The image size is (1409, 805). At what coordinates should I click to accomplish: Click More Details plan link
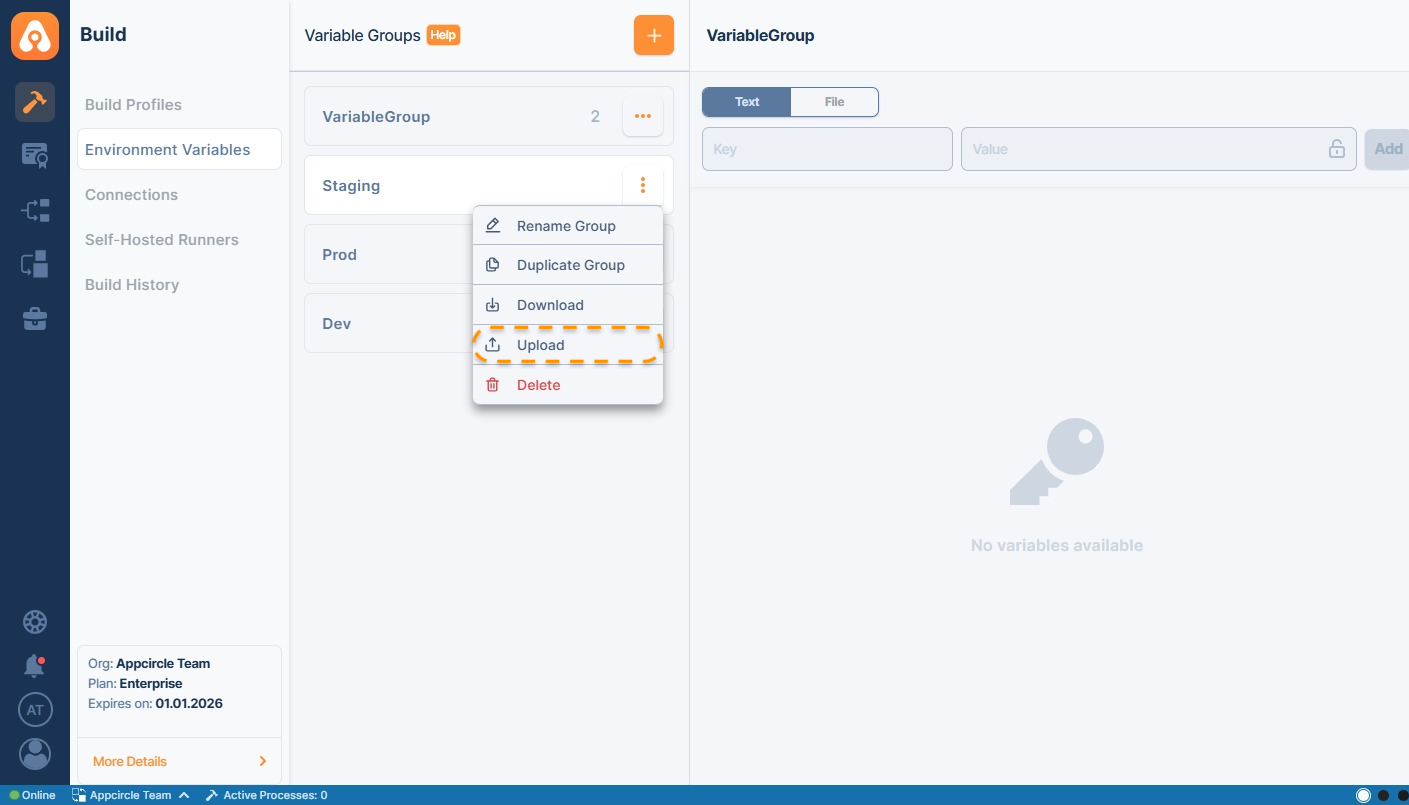[130, 761]
